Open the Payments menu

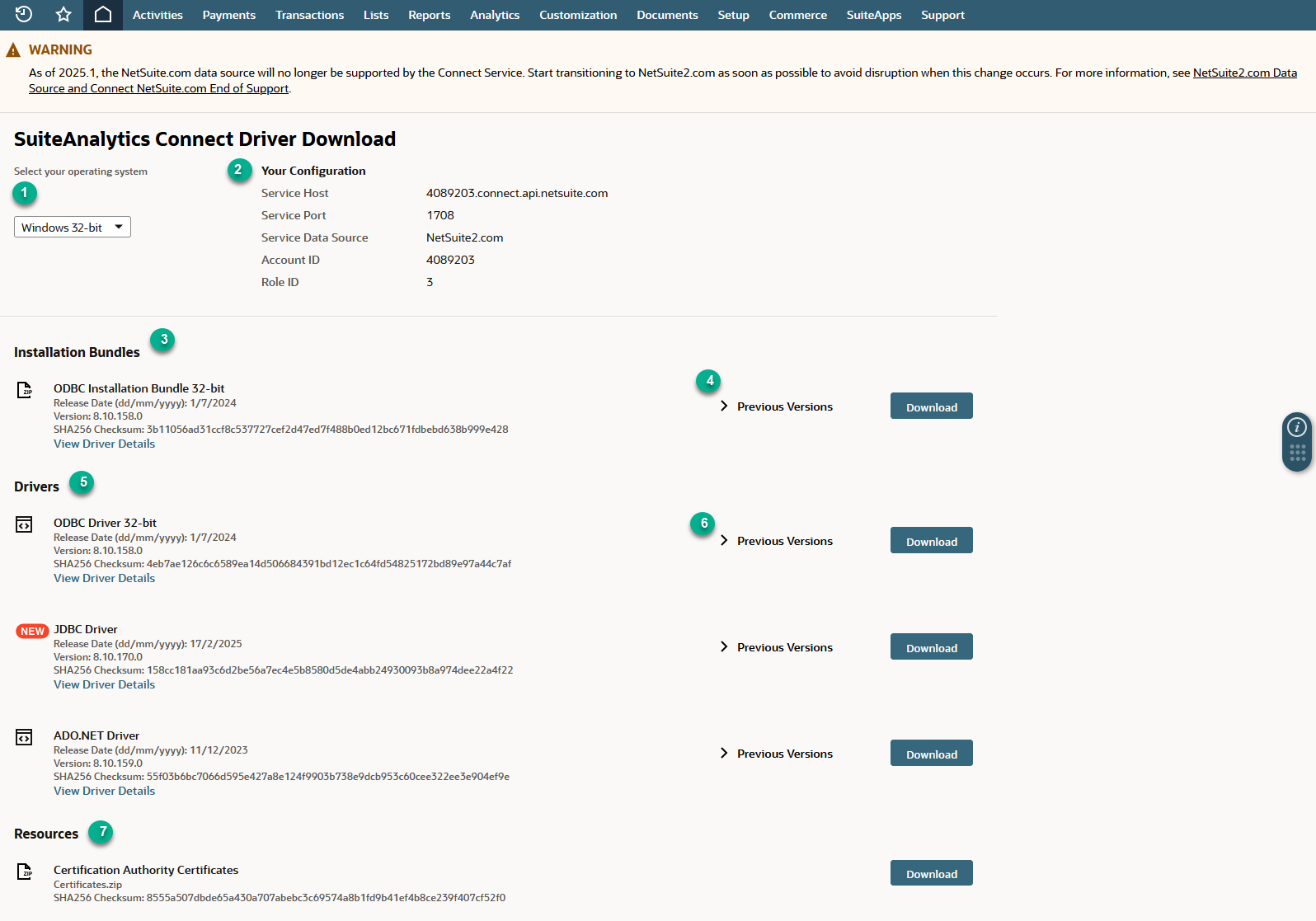[x=229, y=15]
